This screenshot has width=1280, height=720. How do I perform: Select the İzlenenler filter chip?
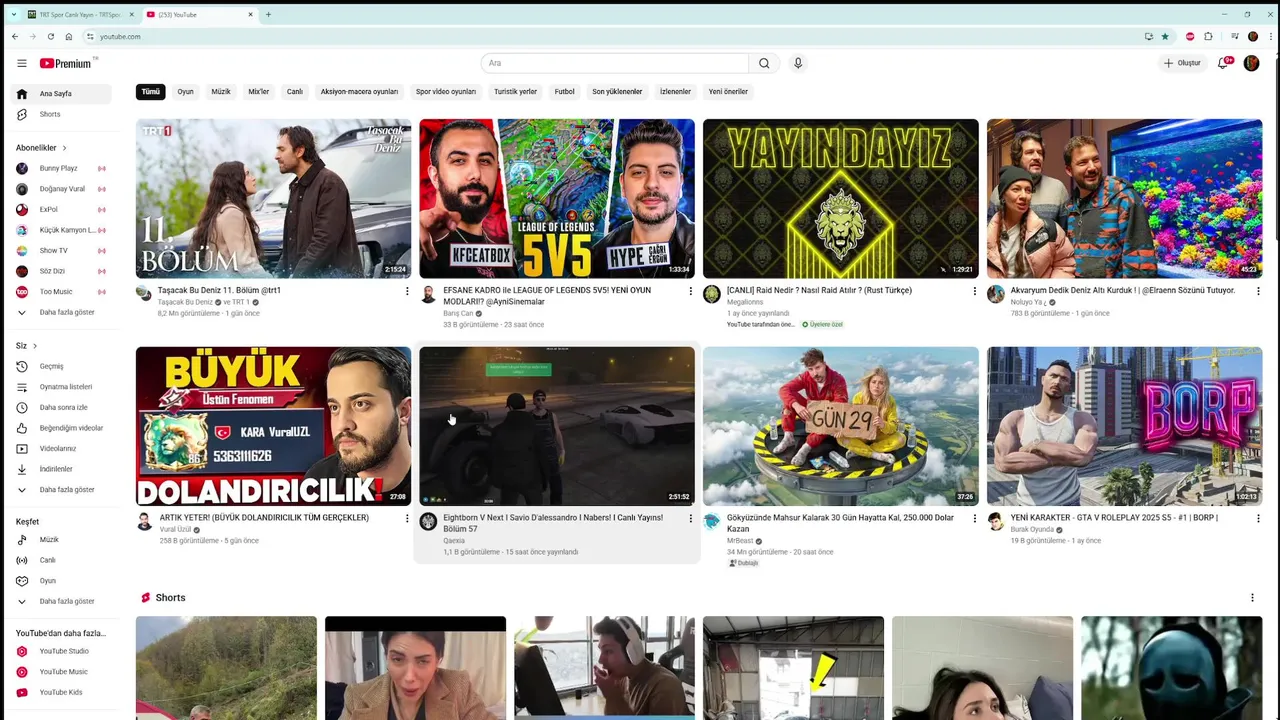tap(675, 92)
